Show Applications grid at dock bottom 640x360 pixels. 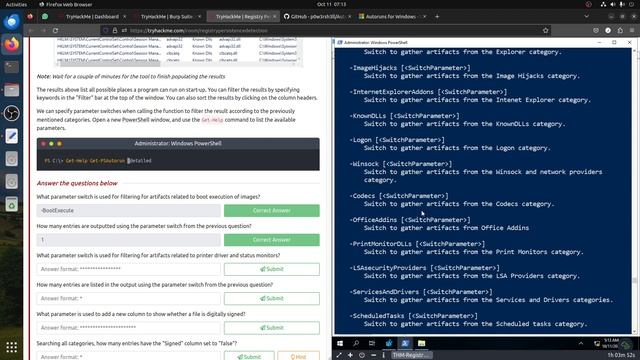[11, 347]
